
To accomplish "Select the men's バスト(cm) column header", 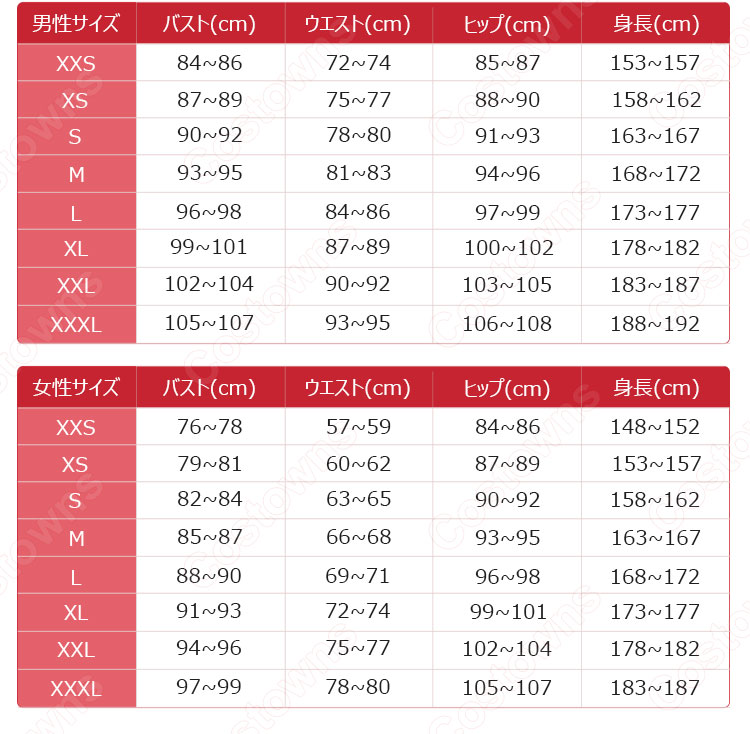I will click(x=209, y=24).
